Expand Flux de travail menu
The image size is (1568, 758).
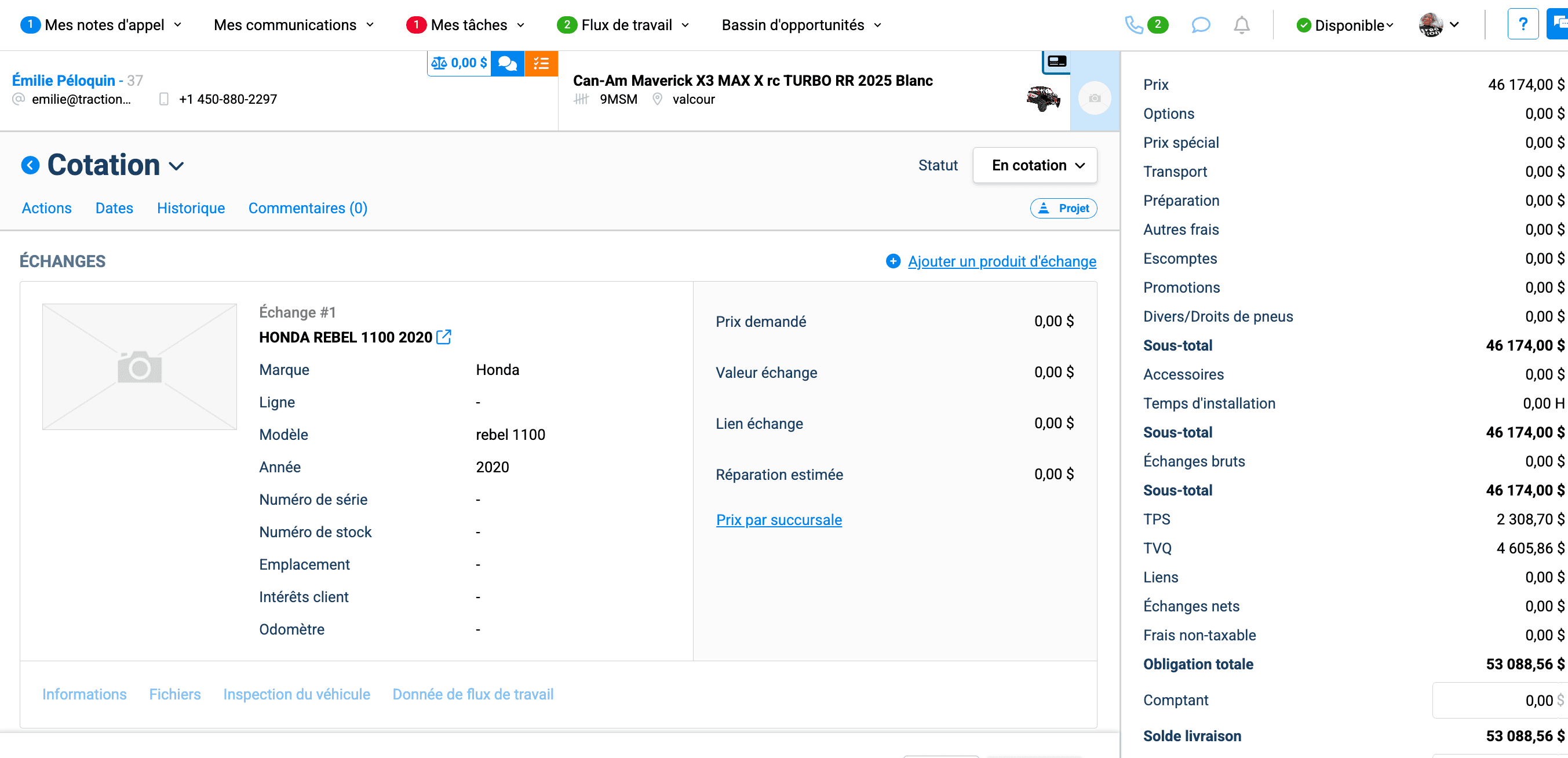pyautogui.click(x=623, y=25)
